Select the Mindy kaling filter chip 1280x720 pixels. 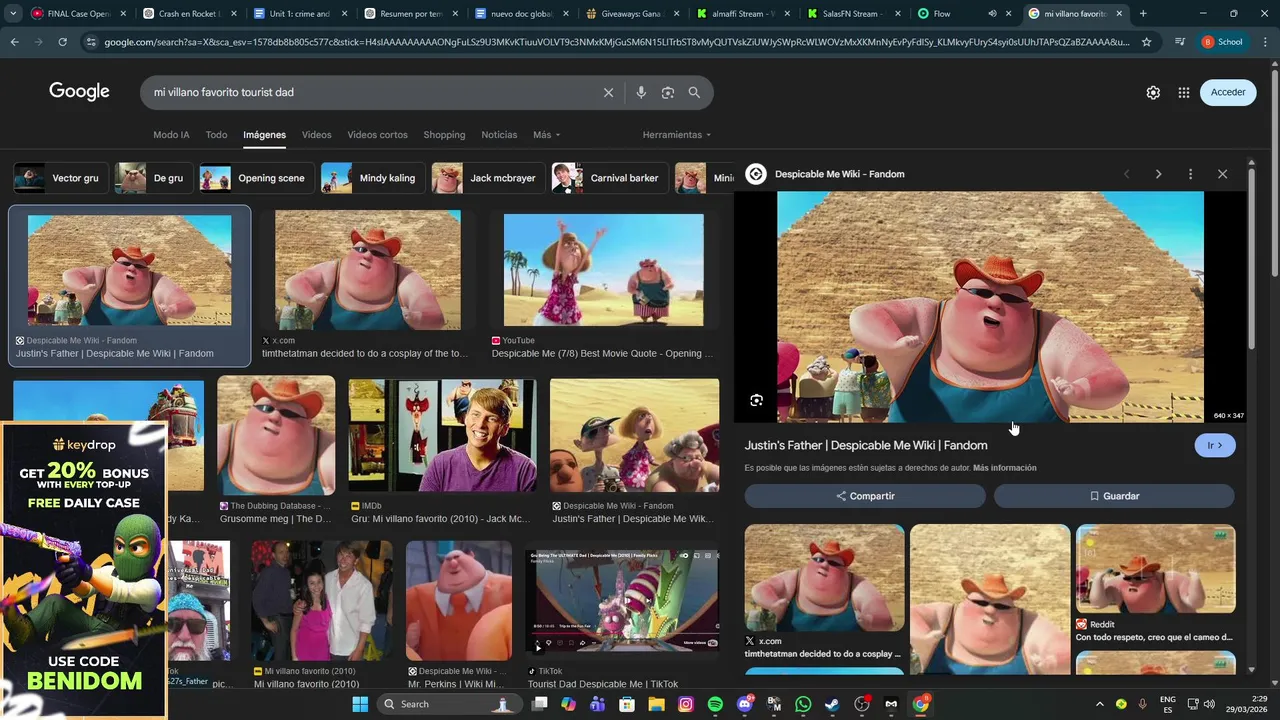[373, 178]
